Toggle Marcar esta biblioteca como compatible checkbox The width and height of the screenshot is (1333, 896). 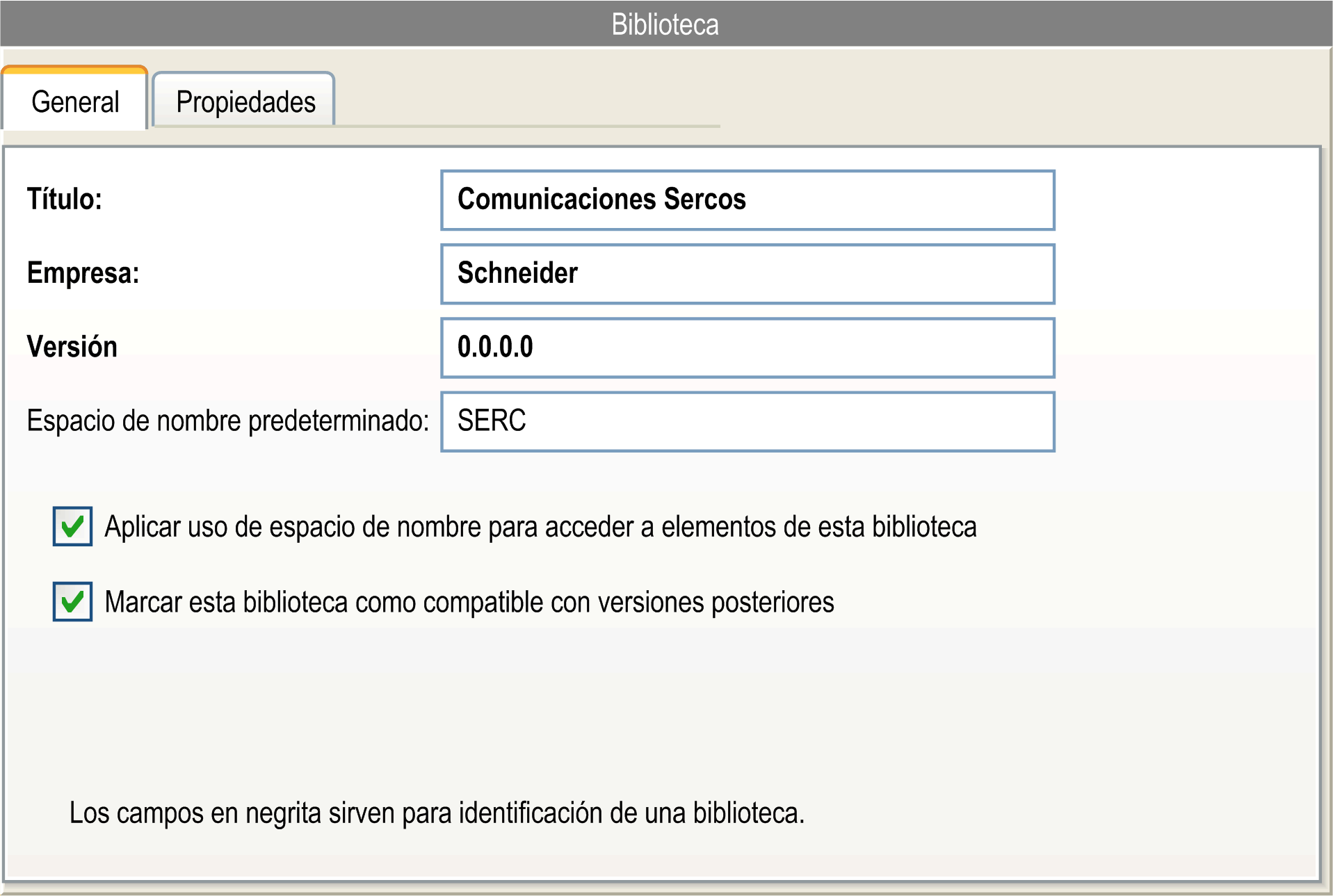(x=72, y=601)
